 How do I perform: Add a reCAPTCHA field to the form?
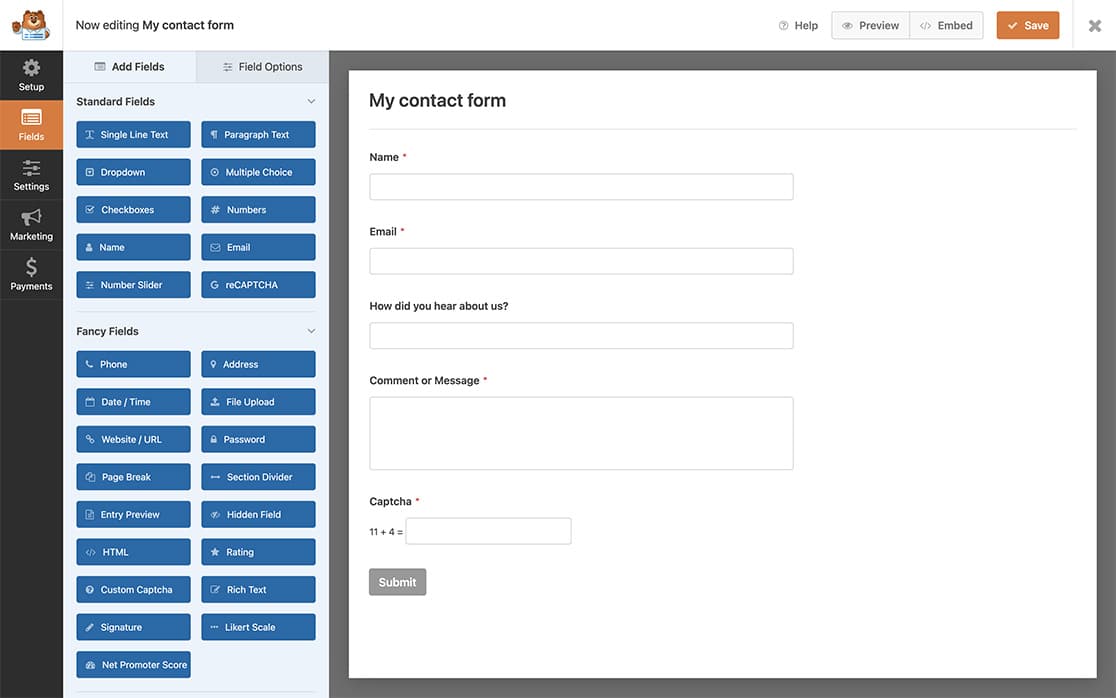coord(258,284)
